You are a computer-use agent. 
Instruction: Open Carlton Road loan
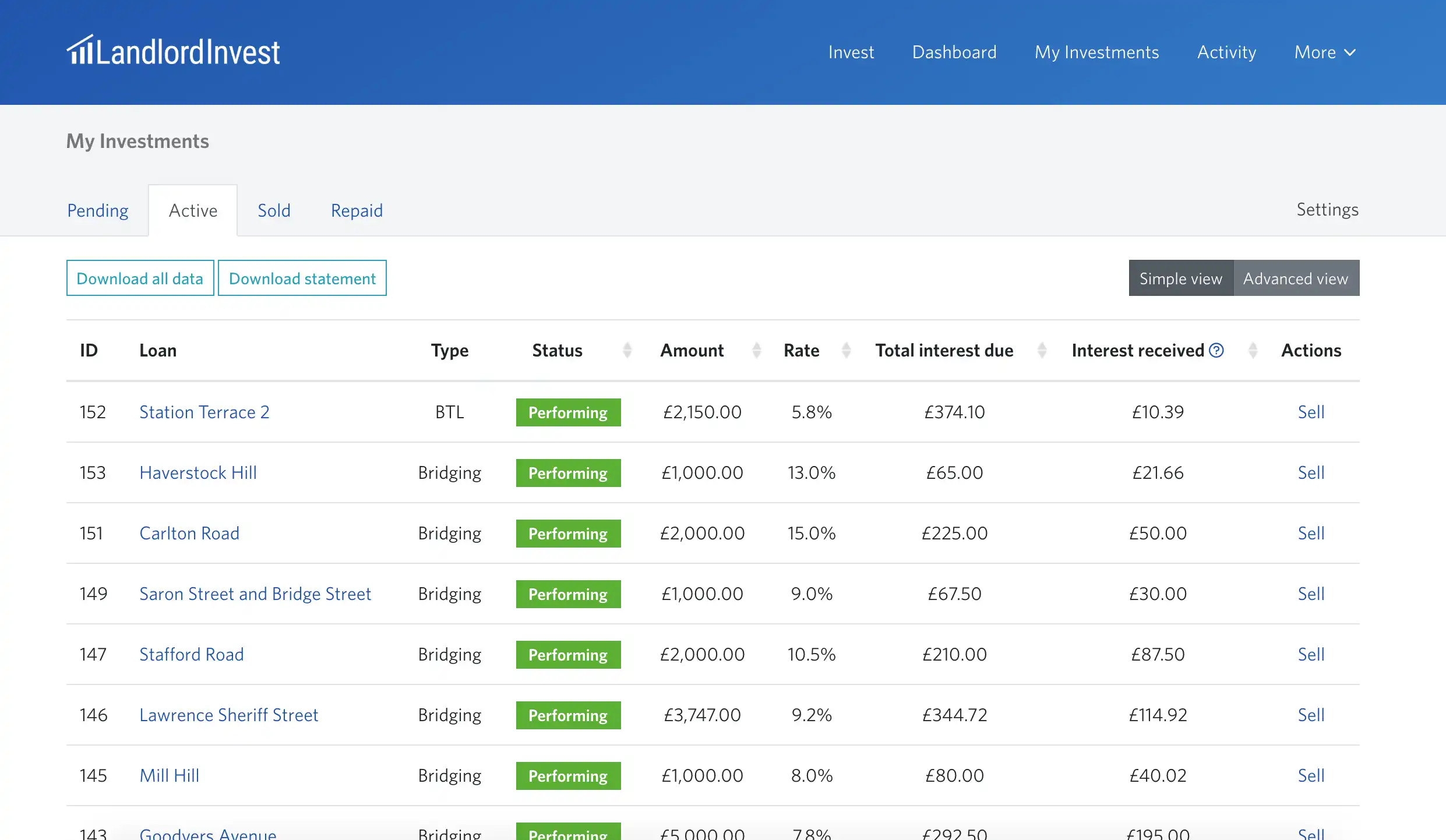tap(189, 533)
